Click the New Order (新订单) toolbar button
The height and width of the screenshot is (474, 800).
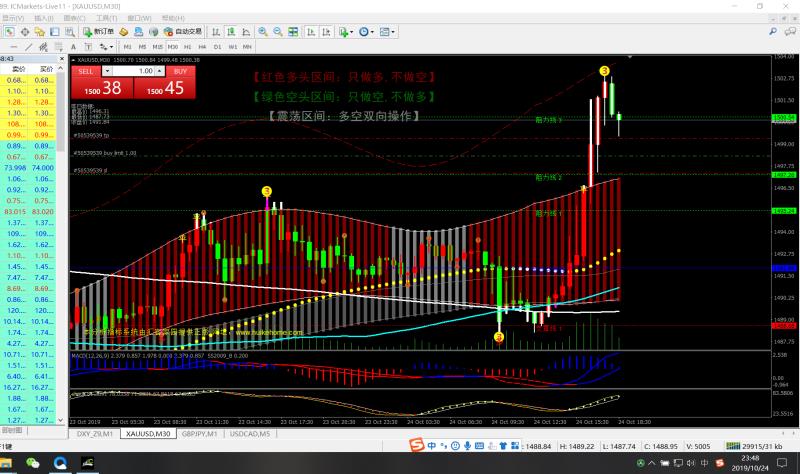tap(98, 32)
